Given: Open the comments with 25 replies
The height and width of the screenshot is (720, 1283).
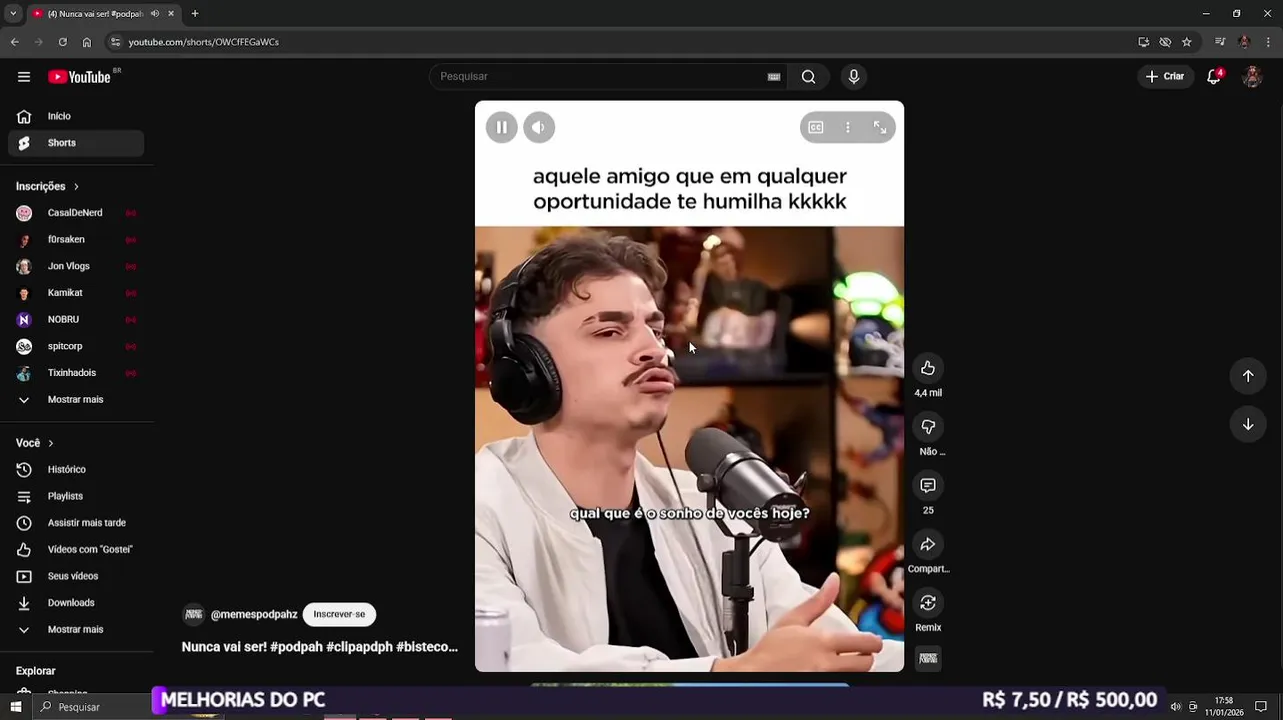Looking at the screenshot, I should coord(928,485).
